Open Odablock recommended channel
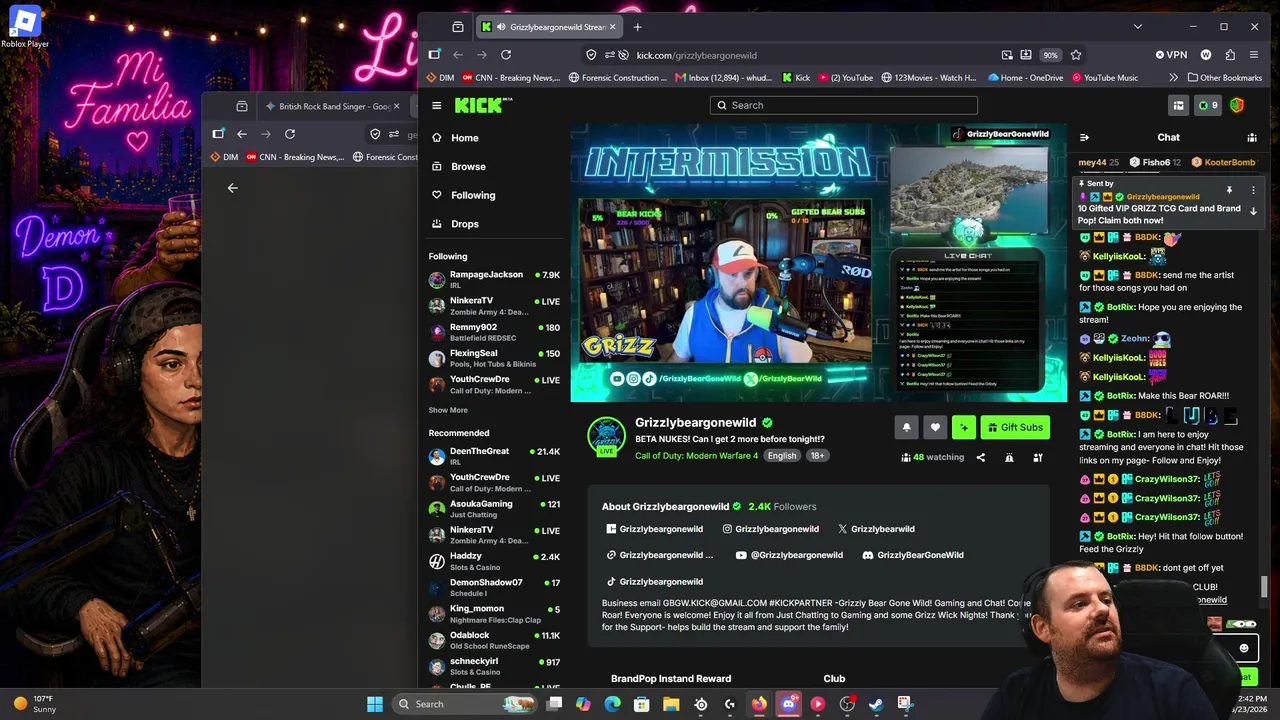Viewport: 1280px width, 720px height. point(494,640)
